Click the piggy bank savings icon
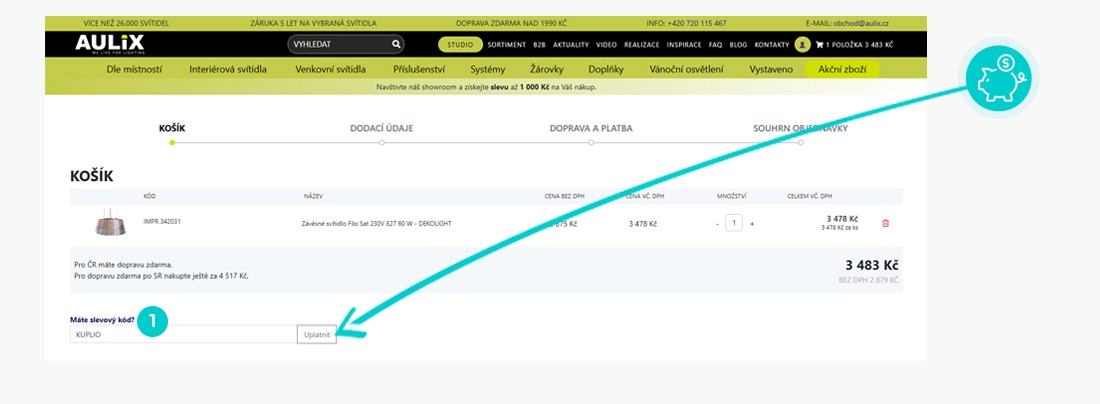Screen dimensions: 1100x404 pos(998,78)
